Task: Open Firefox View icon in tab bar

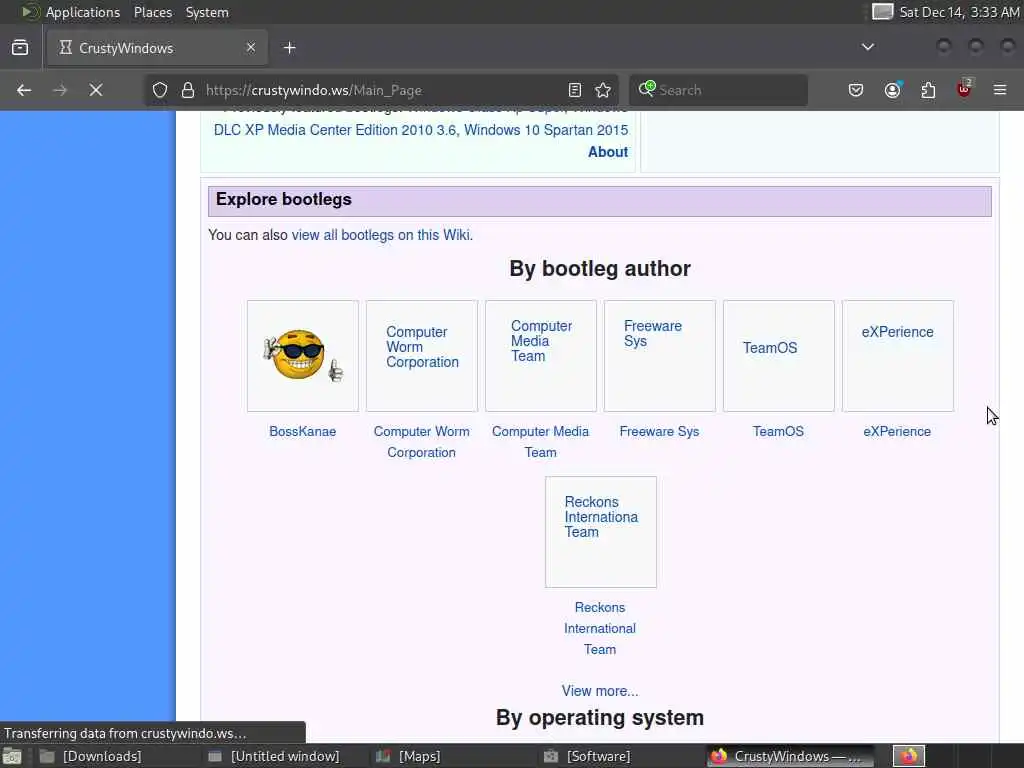Action: click(20, 48)
